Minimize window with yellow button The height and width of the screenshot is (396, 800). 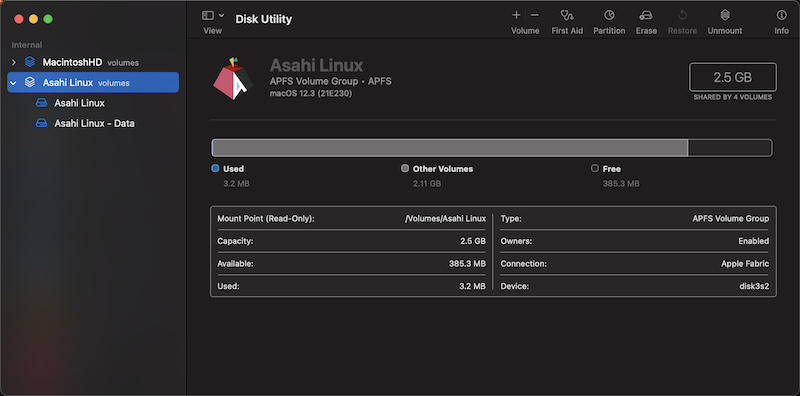[x=33, y=19]
